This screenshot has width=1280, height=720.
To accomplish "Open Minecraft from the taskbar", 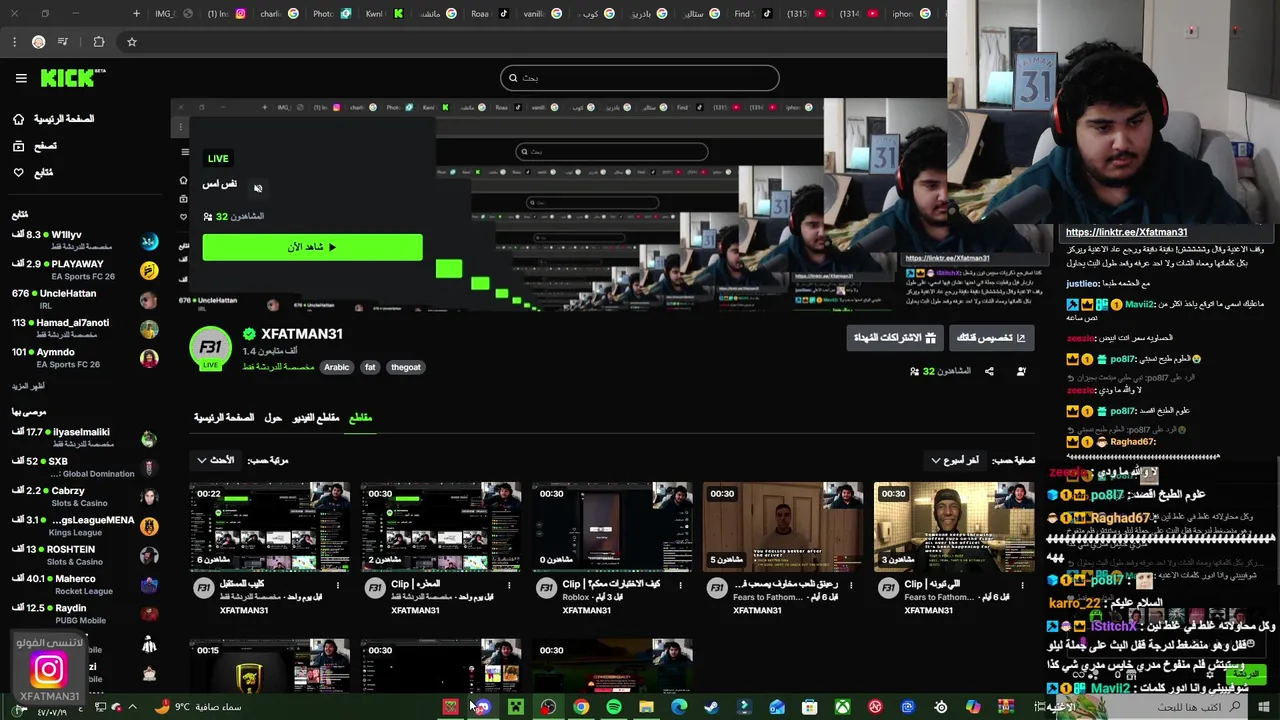I will point(516,707).
